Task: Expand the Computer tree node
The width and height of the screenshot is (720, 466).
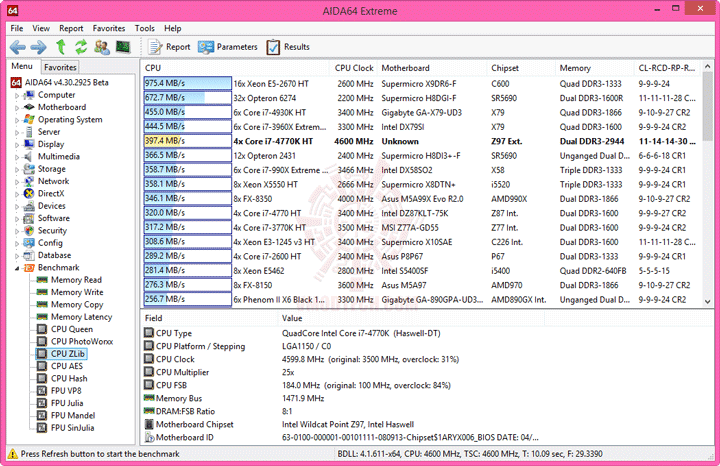Action: coord(17,95)
